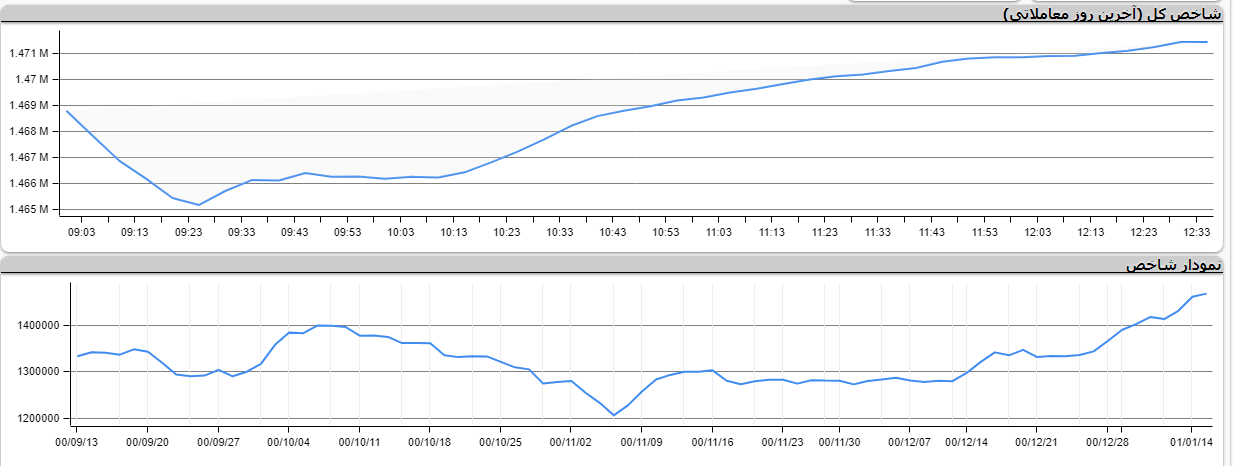Image resolution: width=1234 pixels, height=466 pixels.
Task: Click the 1.471 M y-axis label
Action: [x=29, y=53]
